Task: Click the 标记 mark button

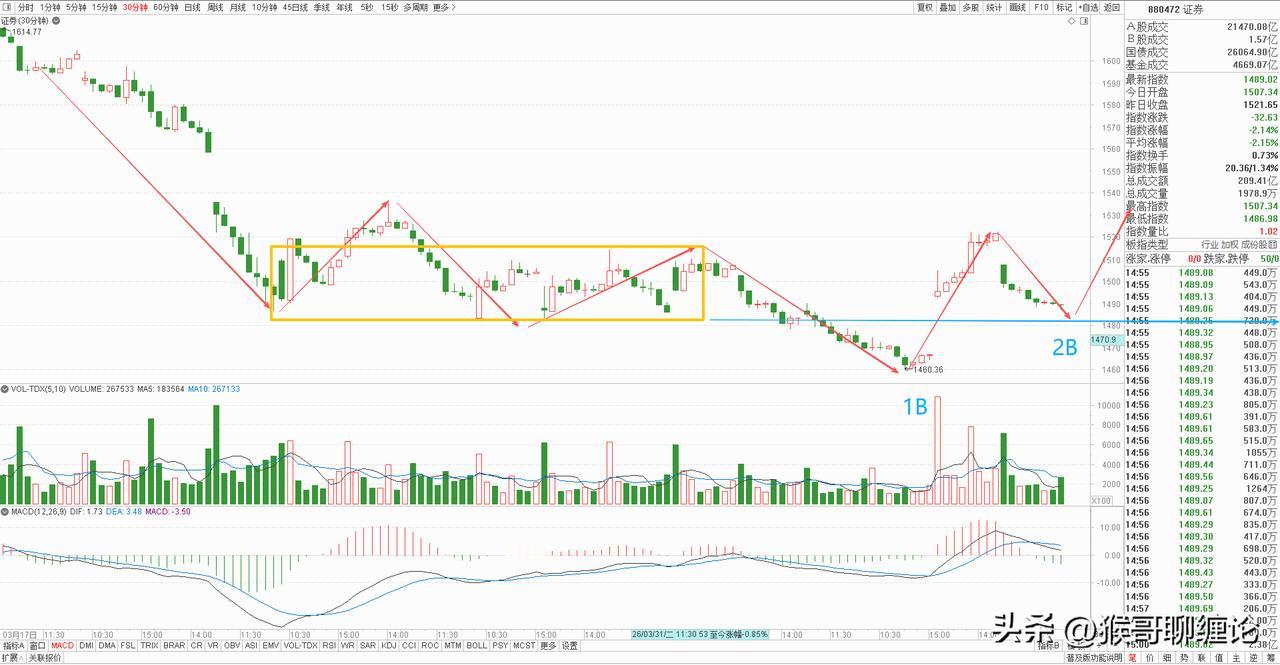Action: (1064, 7)
